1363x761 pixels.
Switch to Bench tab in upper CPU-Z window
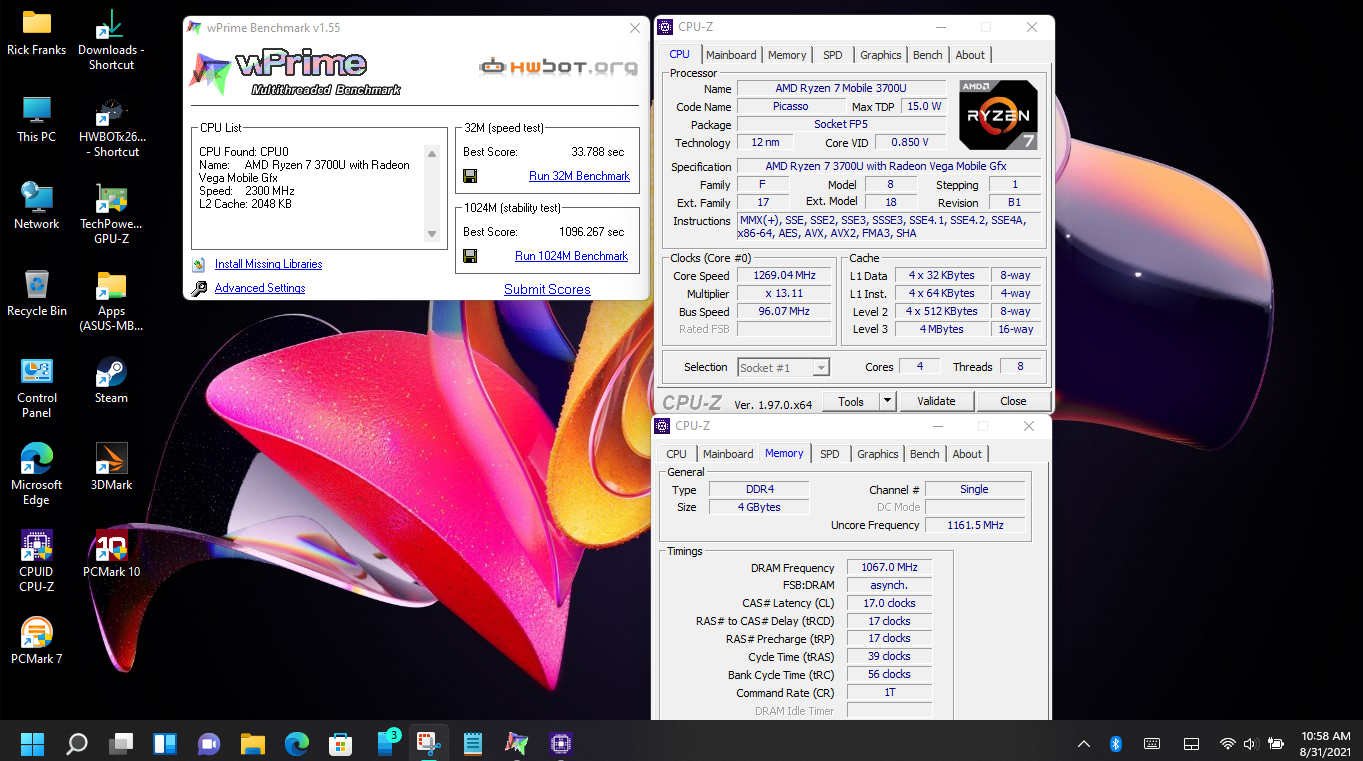pos(928,55)
